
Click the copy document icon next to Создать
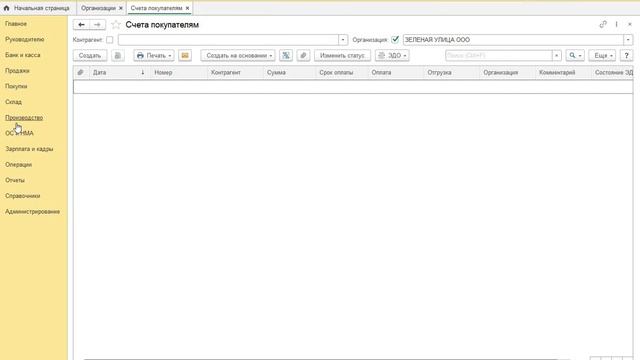coord(118,56)
